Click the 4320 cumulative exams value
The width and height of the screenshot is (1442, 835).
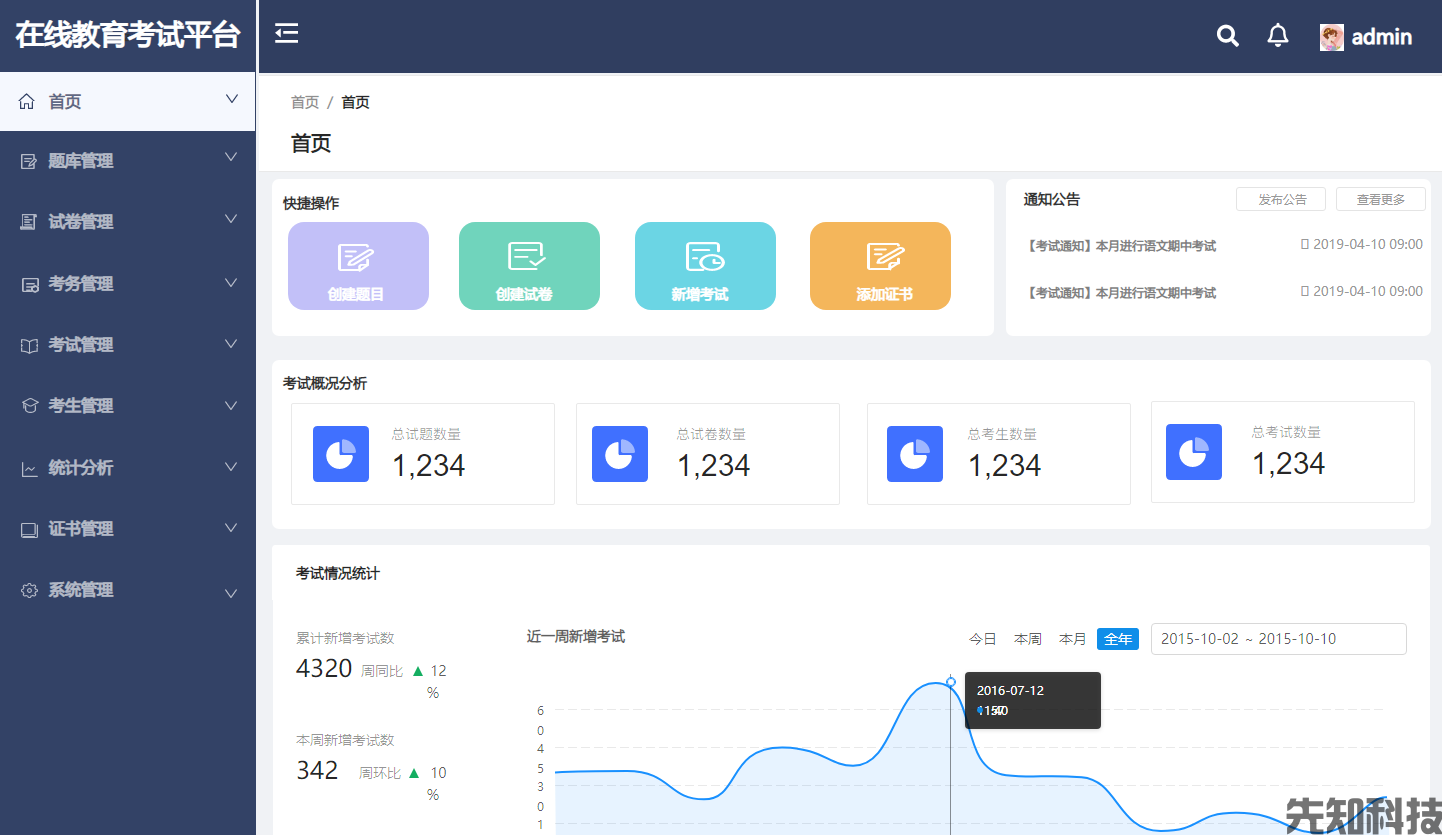point(324,668)
